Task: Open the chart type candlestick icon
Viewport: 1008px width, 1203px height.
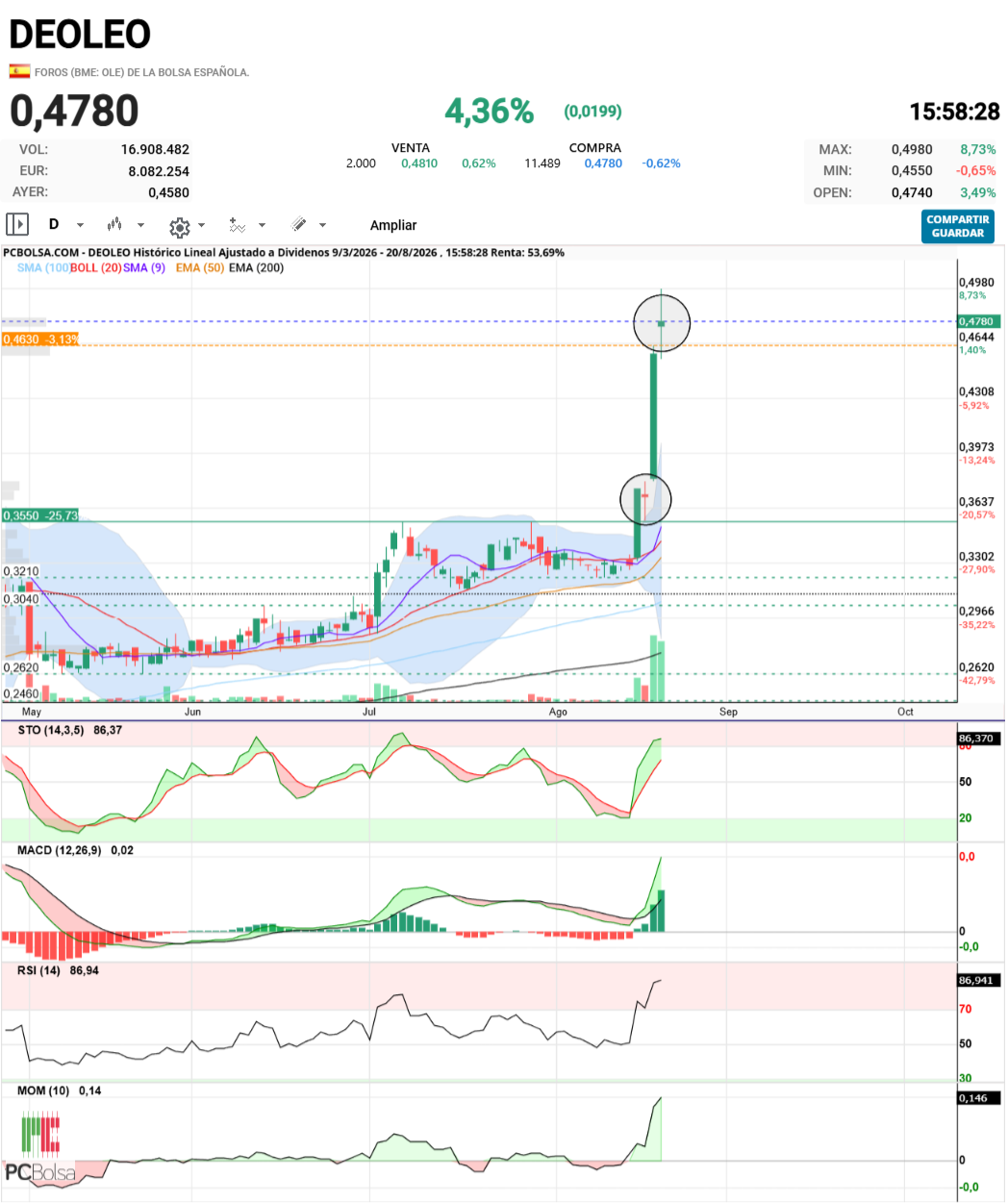Action: click(x=115, y=225)
